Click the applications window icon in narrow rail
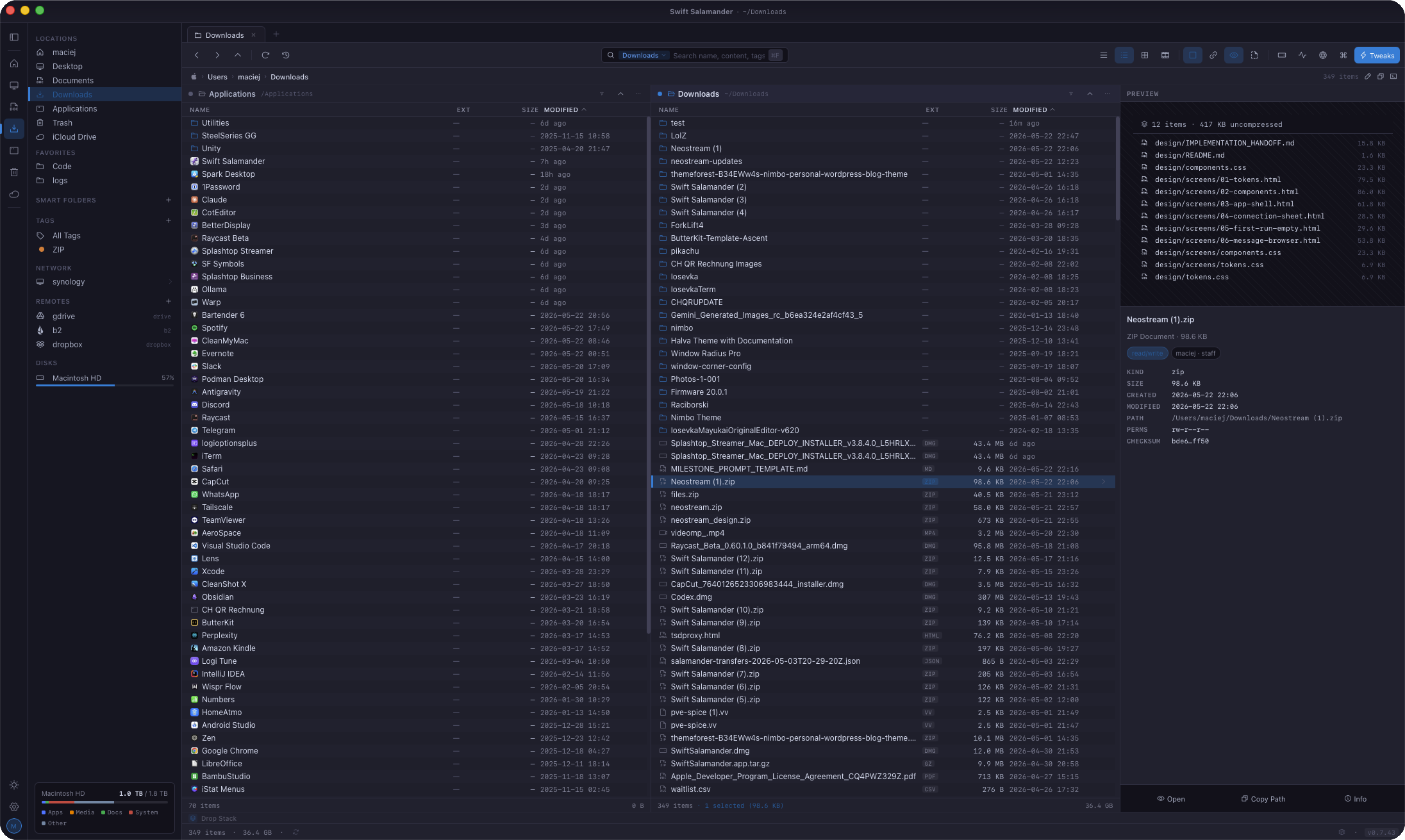1405x840 pixels. (14, 151)
